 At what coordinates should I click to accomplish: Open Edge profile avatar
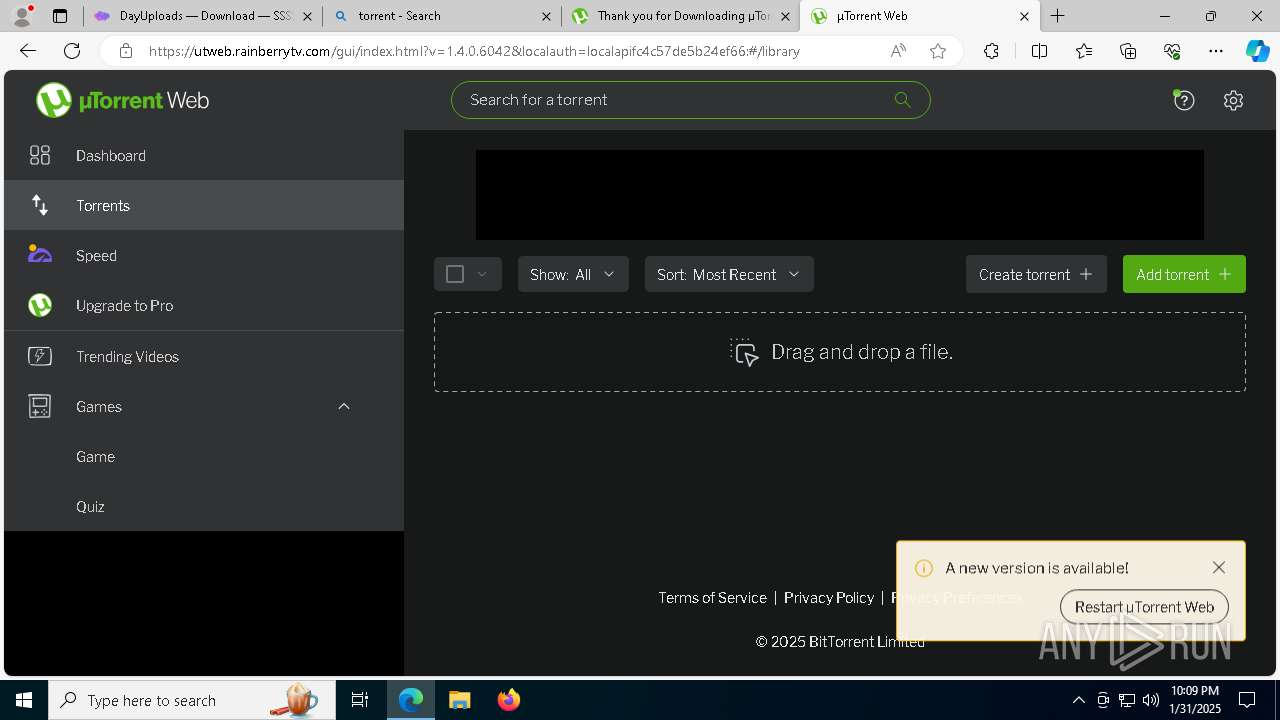click(x=22, y=16)
